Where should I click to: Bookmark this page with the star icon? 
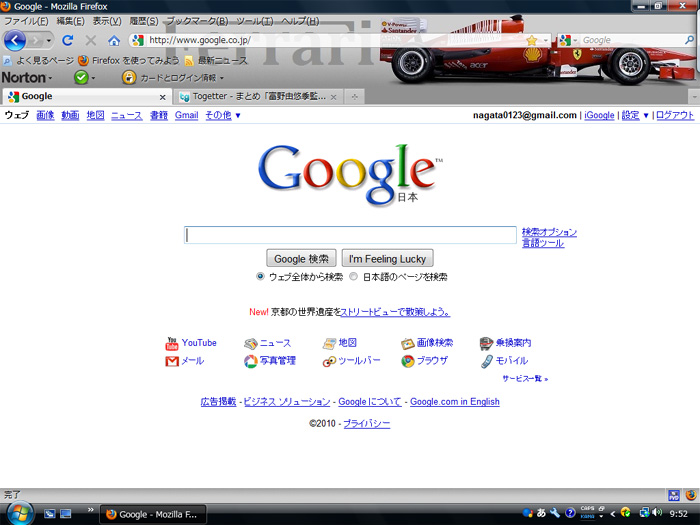532,41
